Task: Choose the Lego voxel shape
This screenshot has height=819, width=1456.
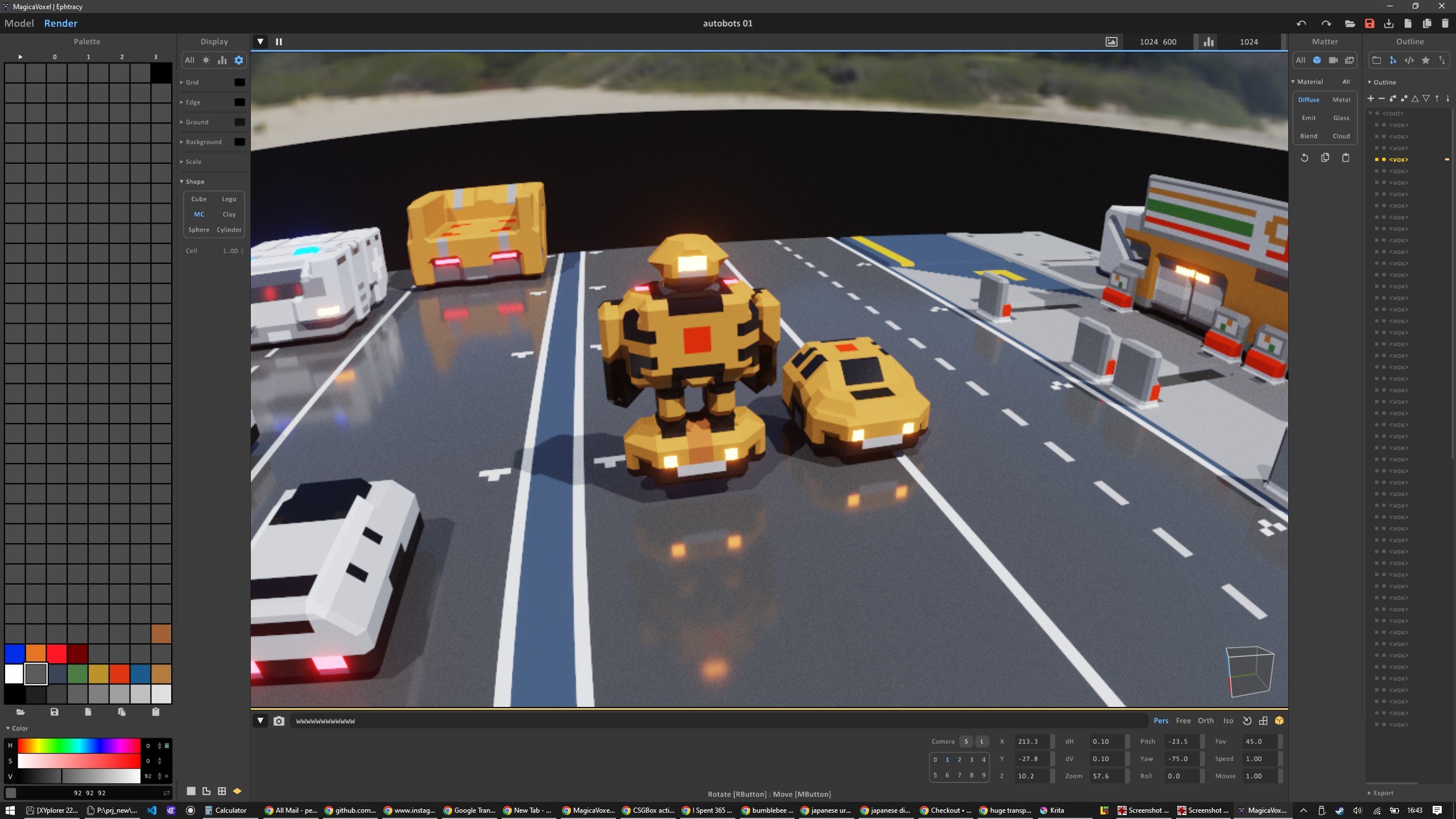Action: click(x=229, y=199)
